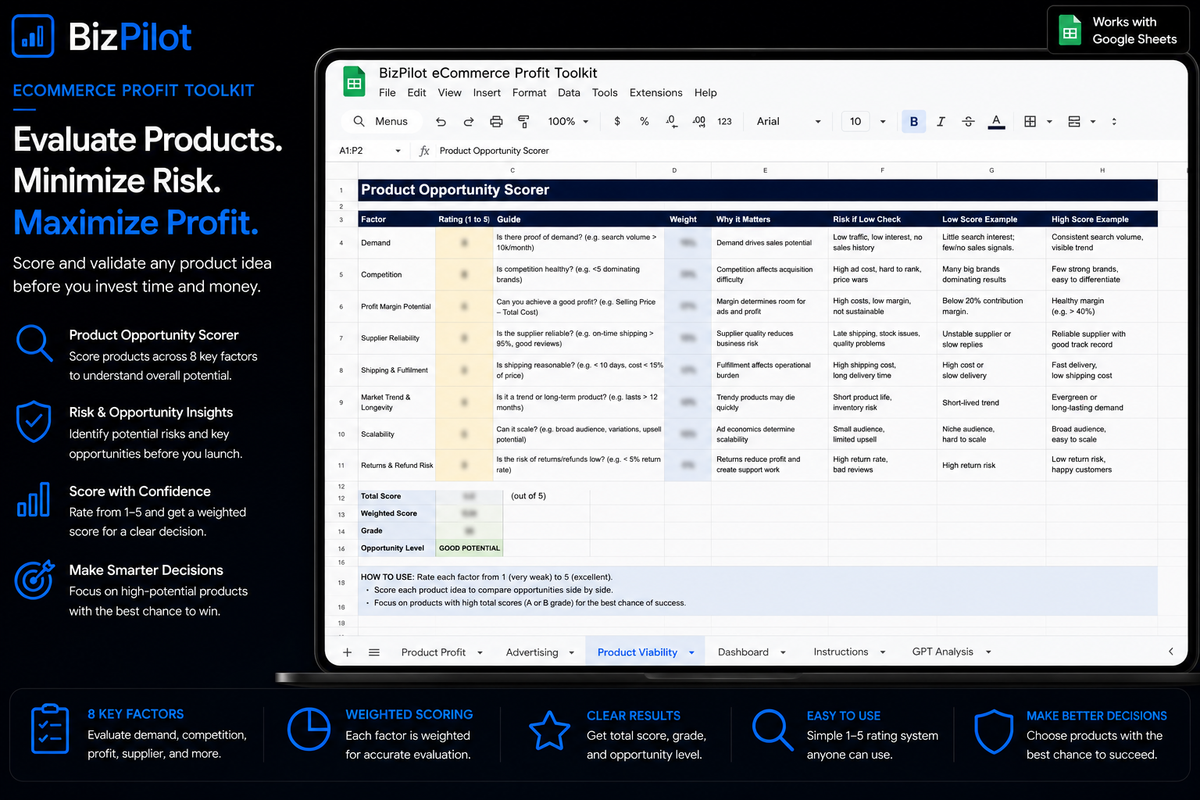Click the sheet tabs scroll arrow

(1171, 652)
